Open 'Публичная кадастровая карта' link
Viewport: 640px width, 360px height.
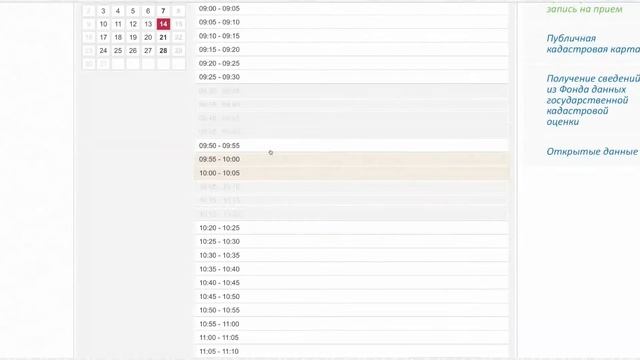pyautogui.click(x=593, y=44)
